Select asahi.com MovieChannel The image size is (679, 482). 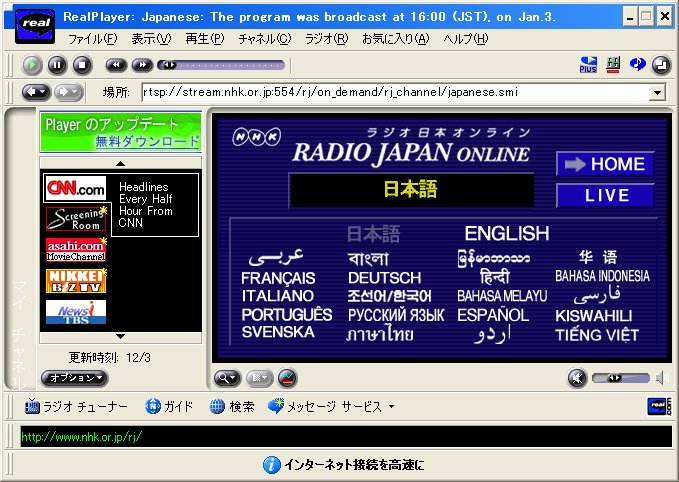76,250
